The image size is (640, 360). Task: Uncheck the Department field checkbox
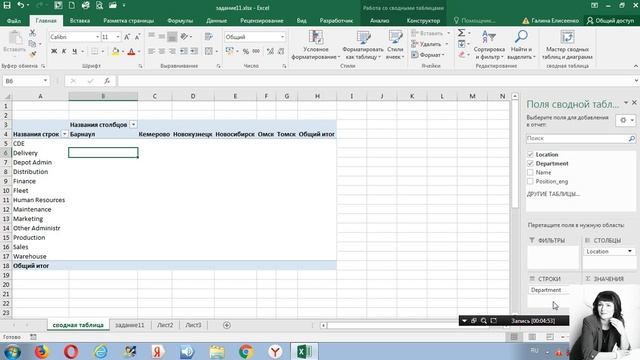(530, 164)
